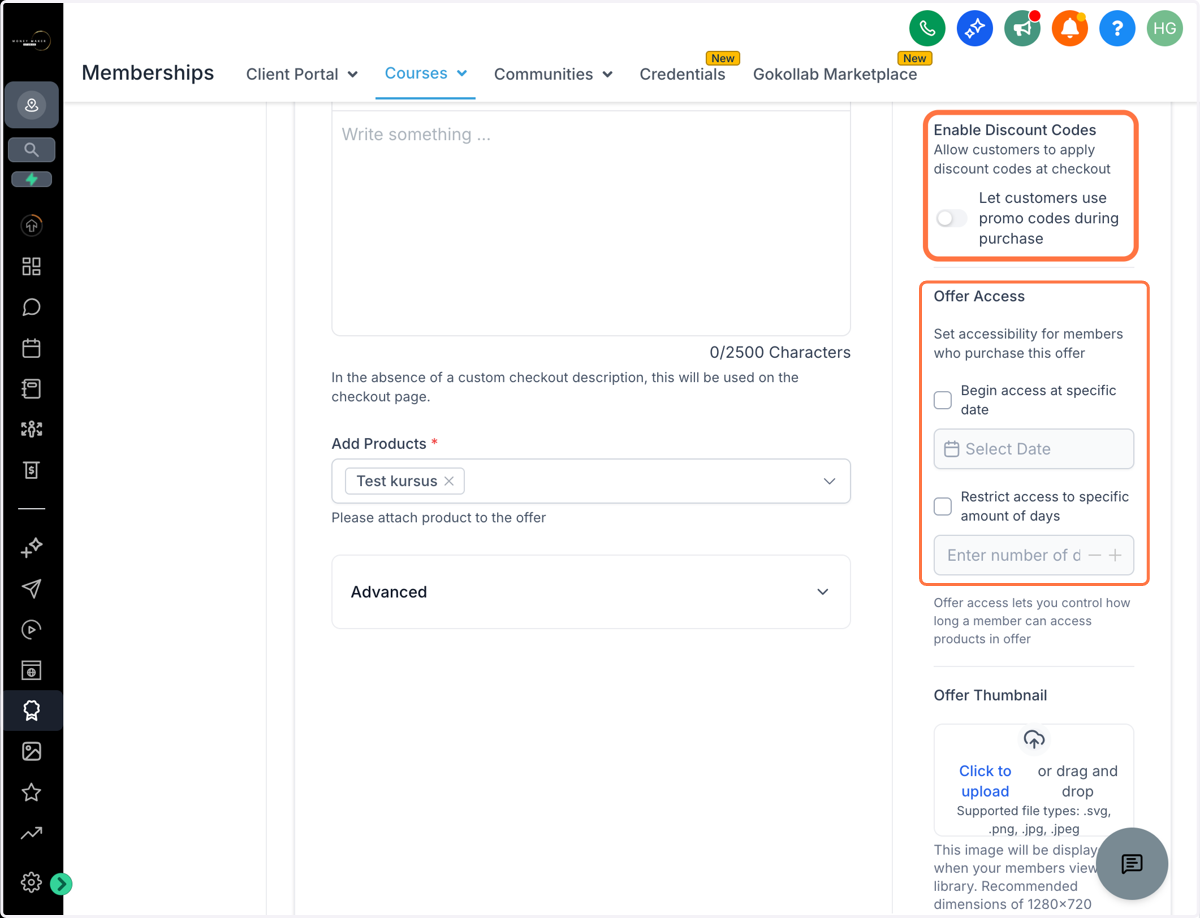Viewport: 1200px width, 918px height.
Task: Open the orange notifications bell
Action: (x=1069, y=28)
